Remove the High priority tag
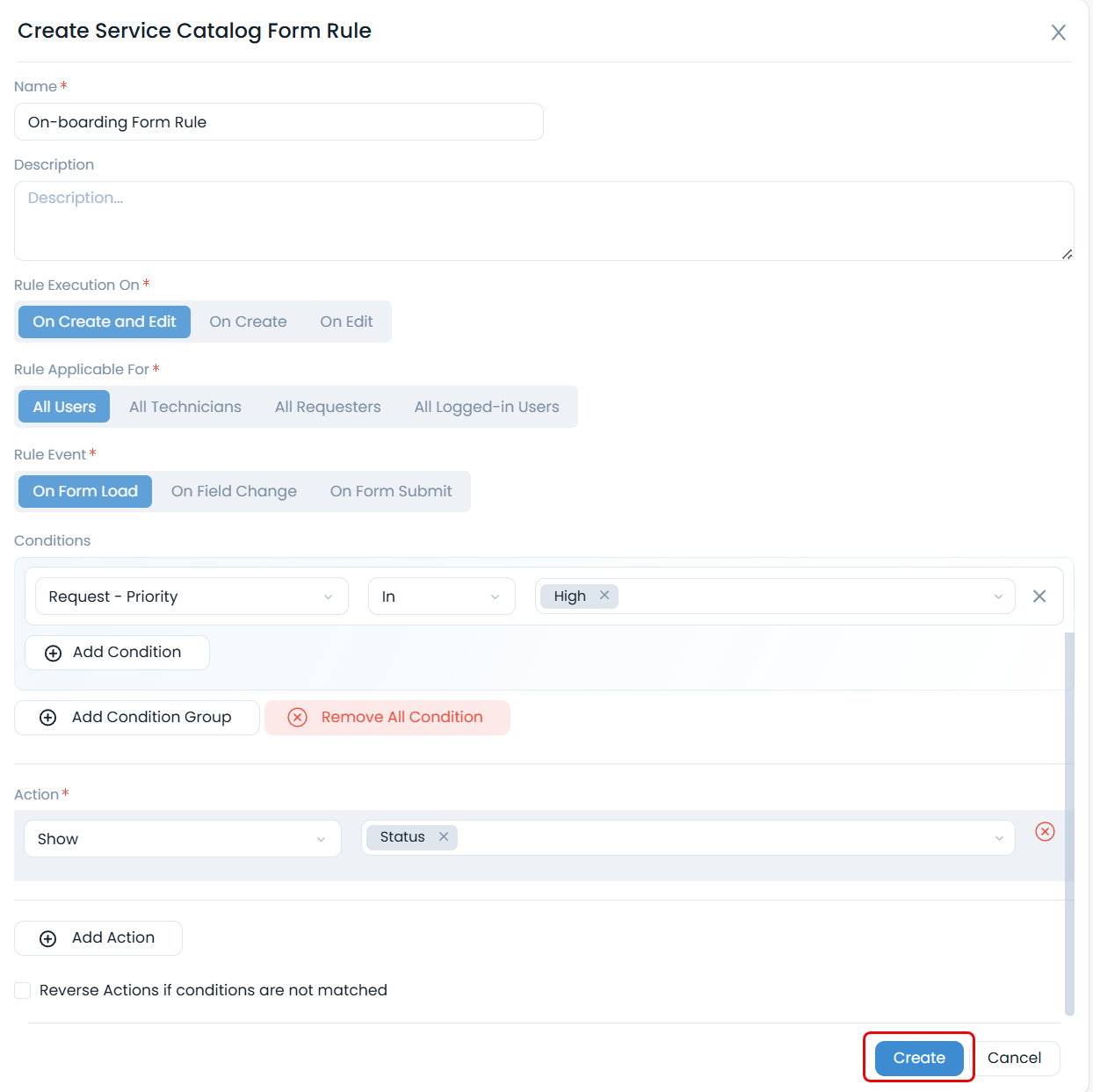Screen dimensions: 1093x1092 604,596
